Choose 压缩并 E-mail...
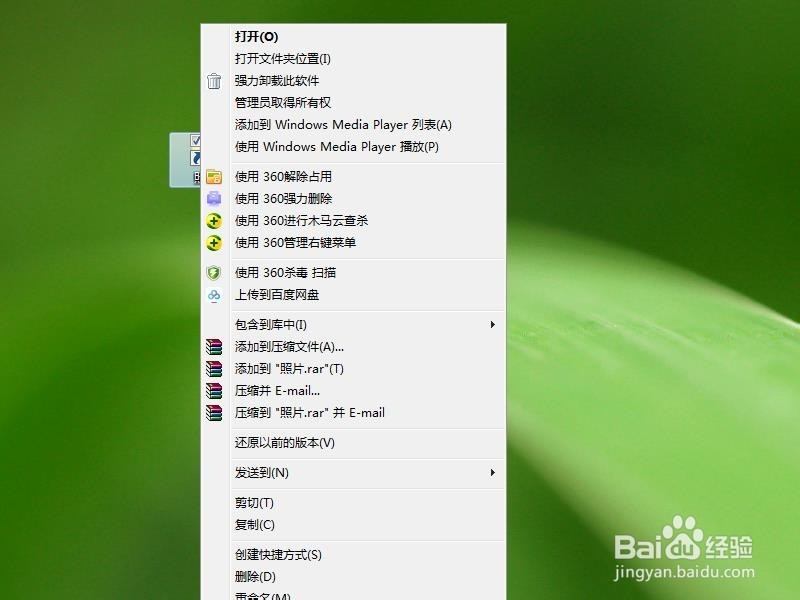The image size is (800, 600). (x=353, y=391)
